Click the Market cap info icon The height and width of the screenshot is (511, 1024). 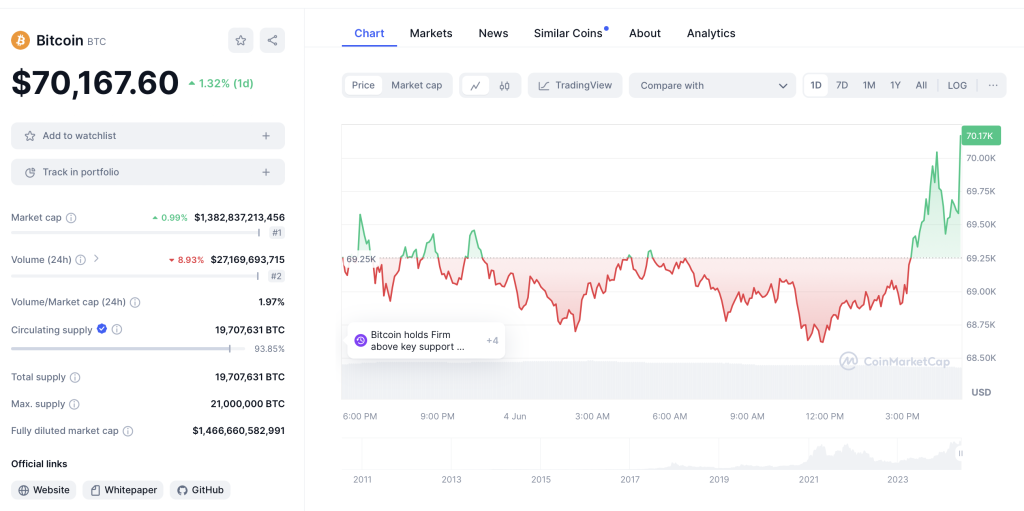coord(71,218)
